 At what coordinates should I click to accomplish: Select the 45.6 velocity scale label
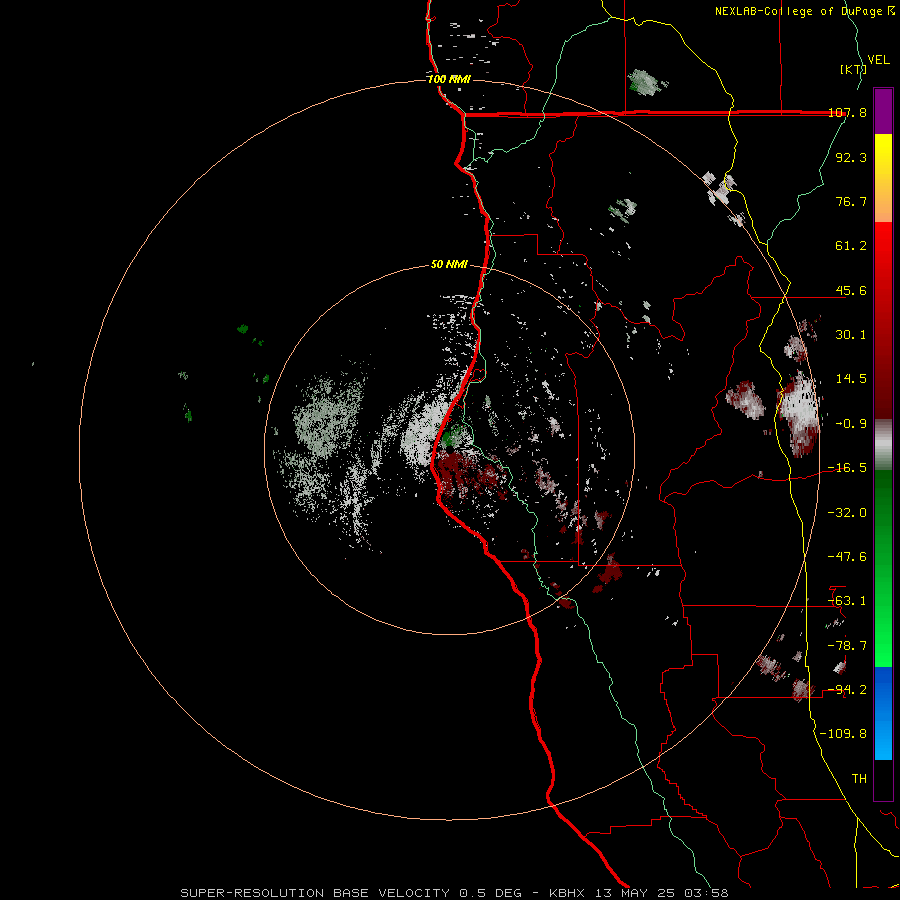pos(851,290)
